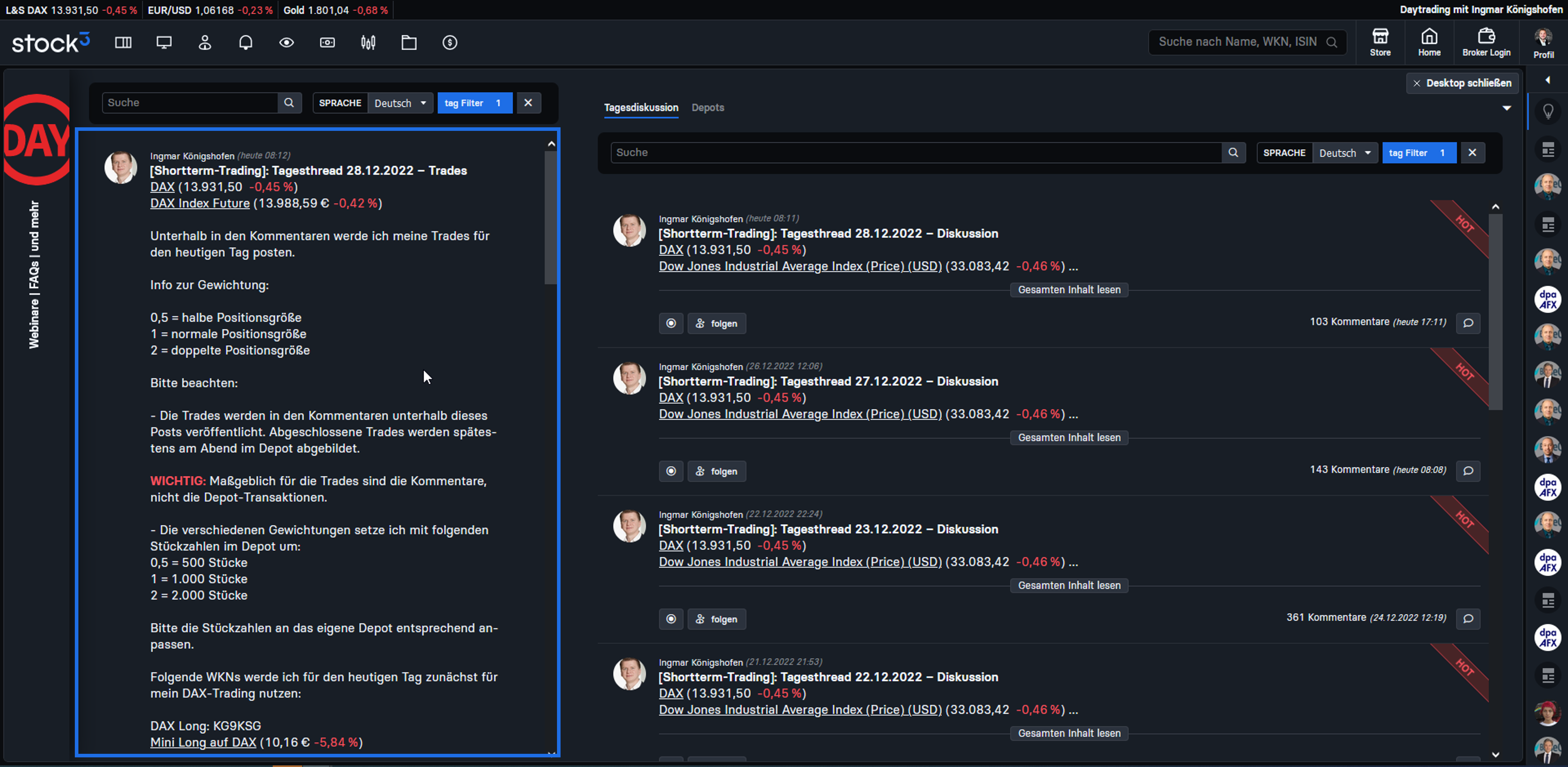The width and height of the screenshot is (1568, 767).
Task: Open the column layout icon in top toolbar
Action: [x=123, y=43]
